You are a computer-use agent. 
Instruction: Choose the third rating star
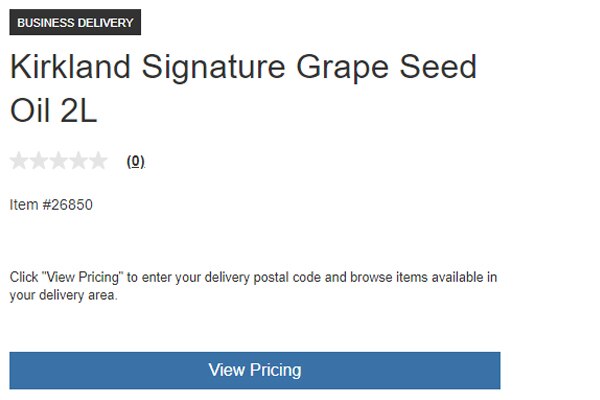point(59,161)
